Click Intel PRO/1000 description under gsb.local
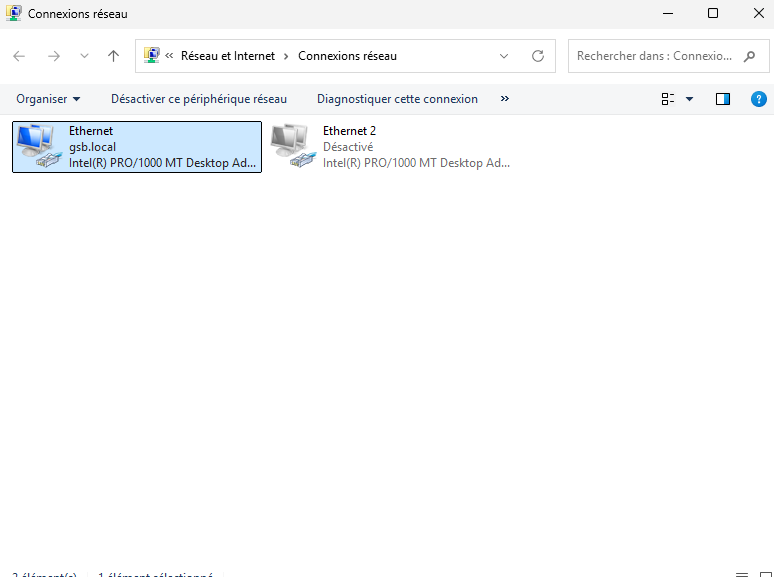This screenshot has width=774, height=577. (x=162, y=163)
